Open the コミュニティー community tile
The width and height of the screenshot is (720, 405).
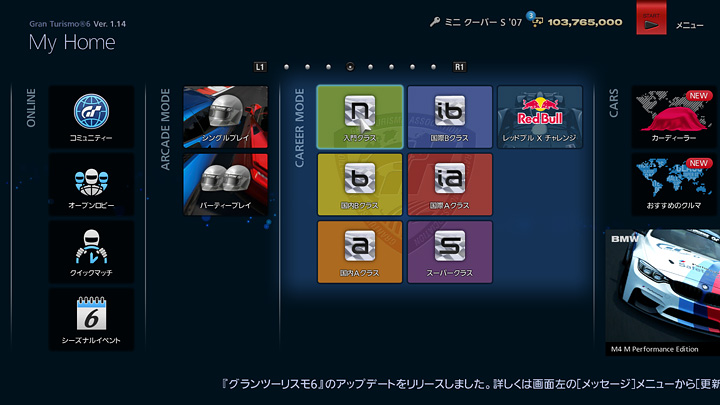pyautogui.click(x=91, y=116)
